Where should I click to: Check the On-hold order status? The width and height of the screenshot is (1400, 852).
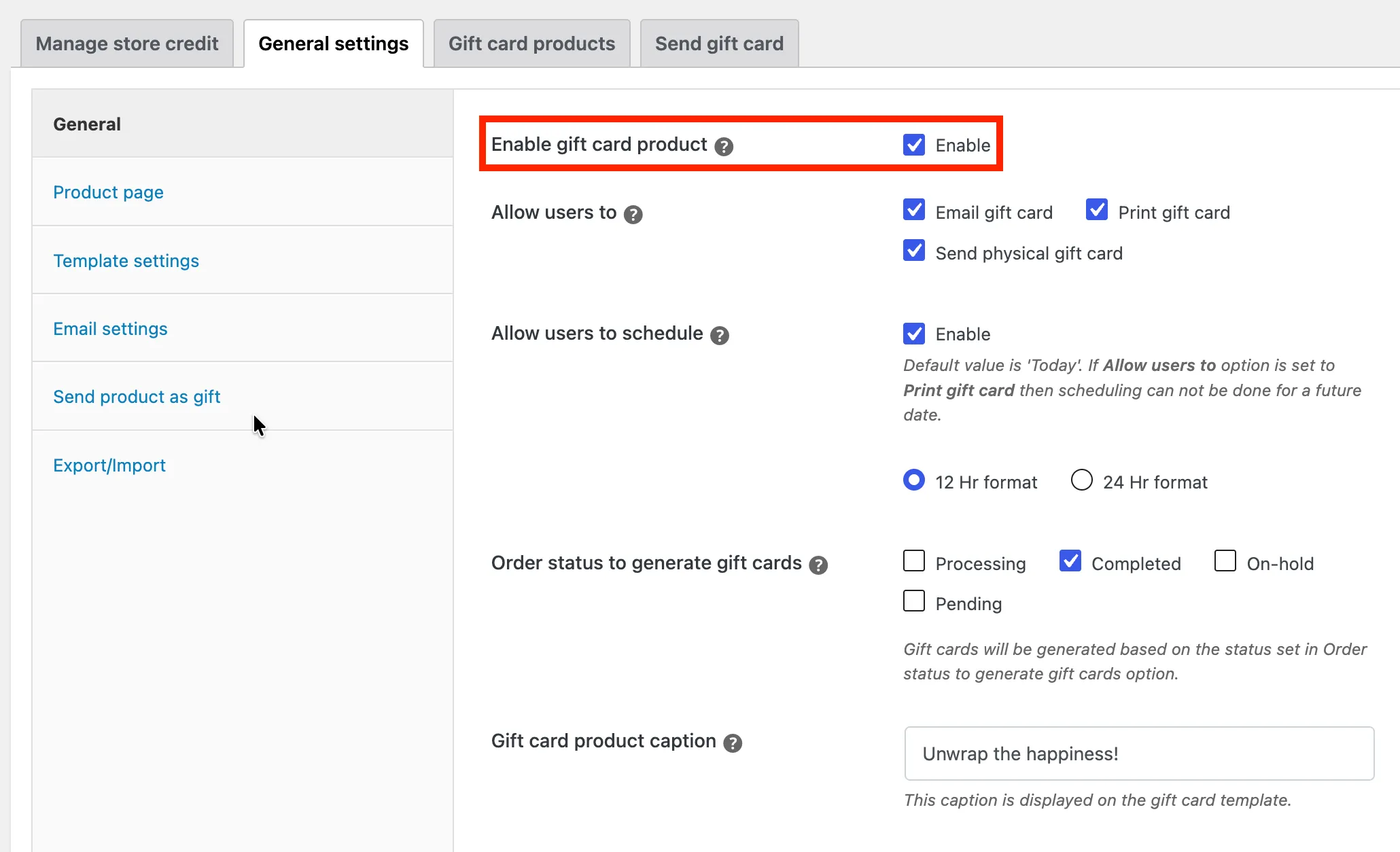coord(1225,561)
